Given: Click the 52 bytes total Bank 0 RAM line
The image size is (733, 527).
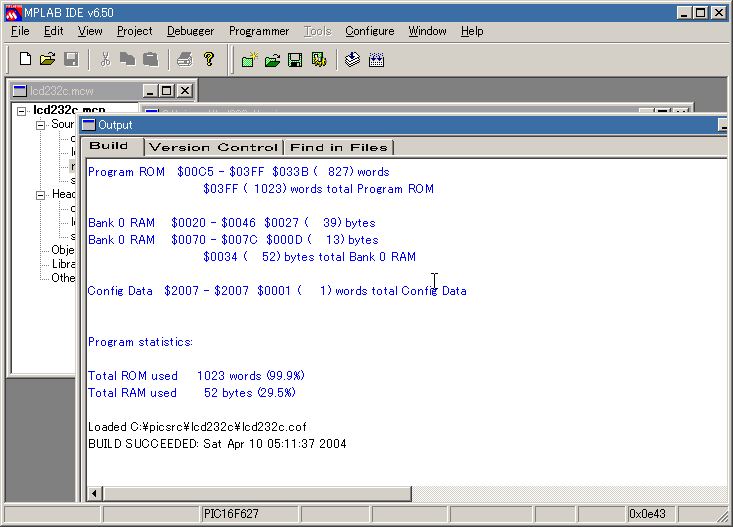Looking at the screenshot, I should tap(309, 257).
